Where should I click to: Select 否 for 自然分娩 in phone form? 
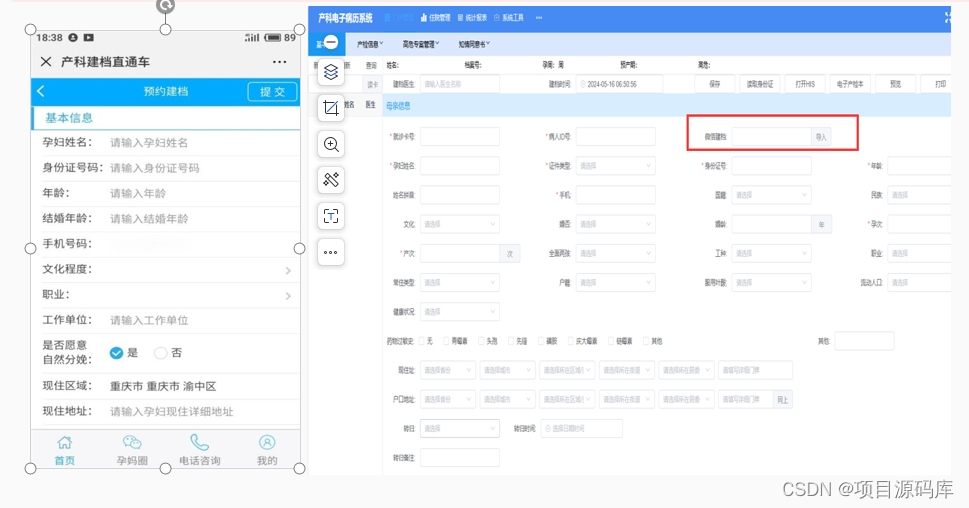click(x=161, y=353)
